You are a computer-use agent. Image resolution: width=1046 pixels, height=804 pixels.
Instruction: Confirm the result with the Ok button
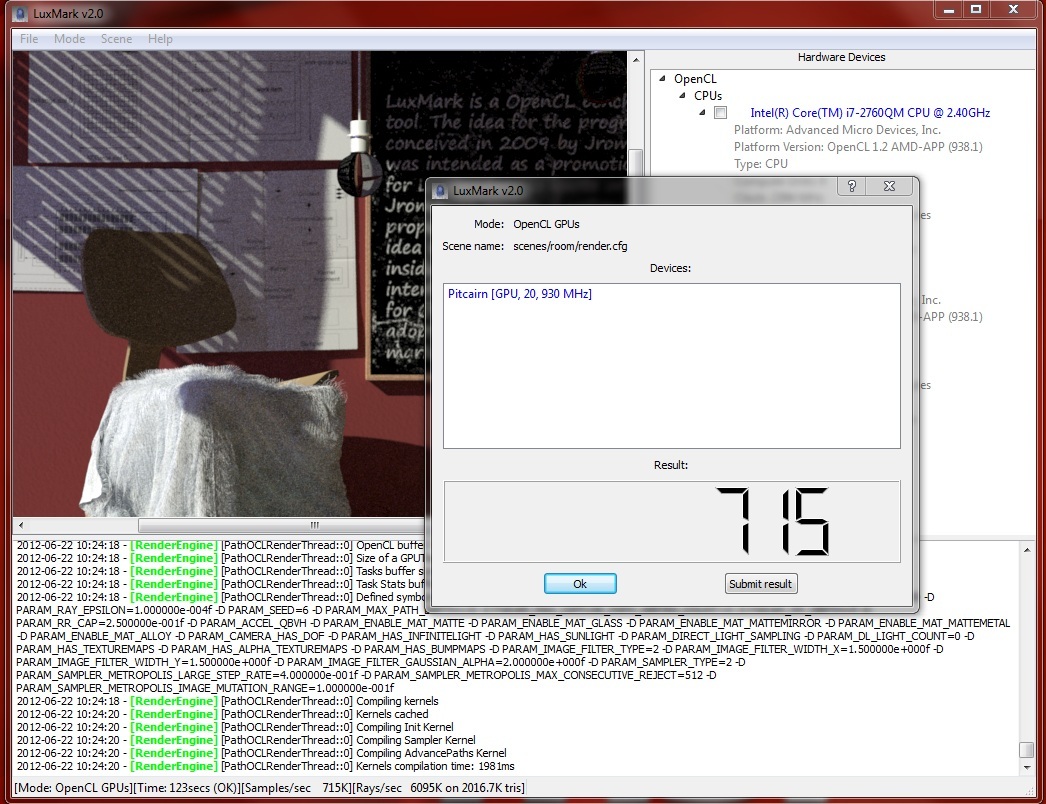point(580,584)
